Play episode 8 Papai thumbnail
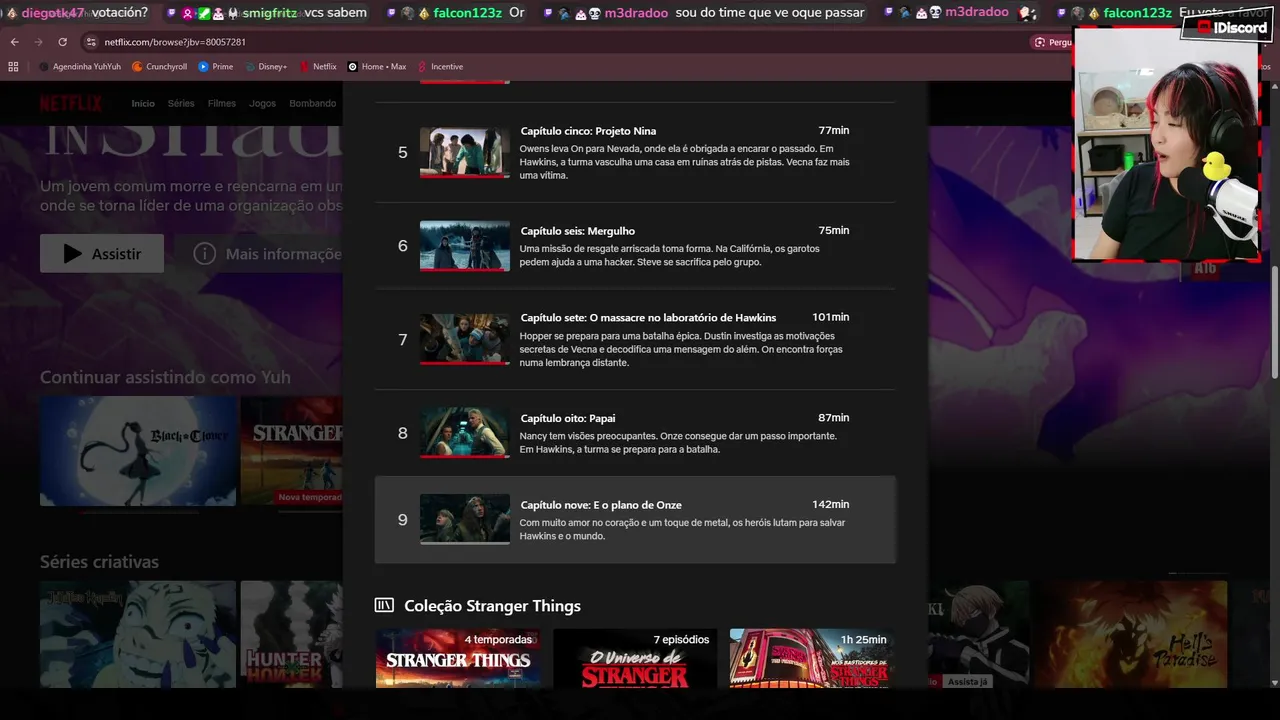 [x=465, y=432]
